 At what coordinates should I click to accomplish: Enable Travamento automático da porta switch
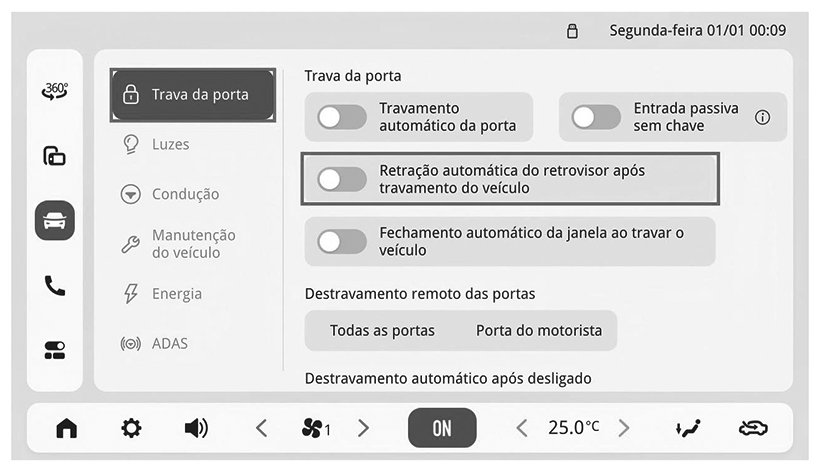[x=342, y=117]
